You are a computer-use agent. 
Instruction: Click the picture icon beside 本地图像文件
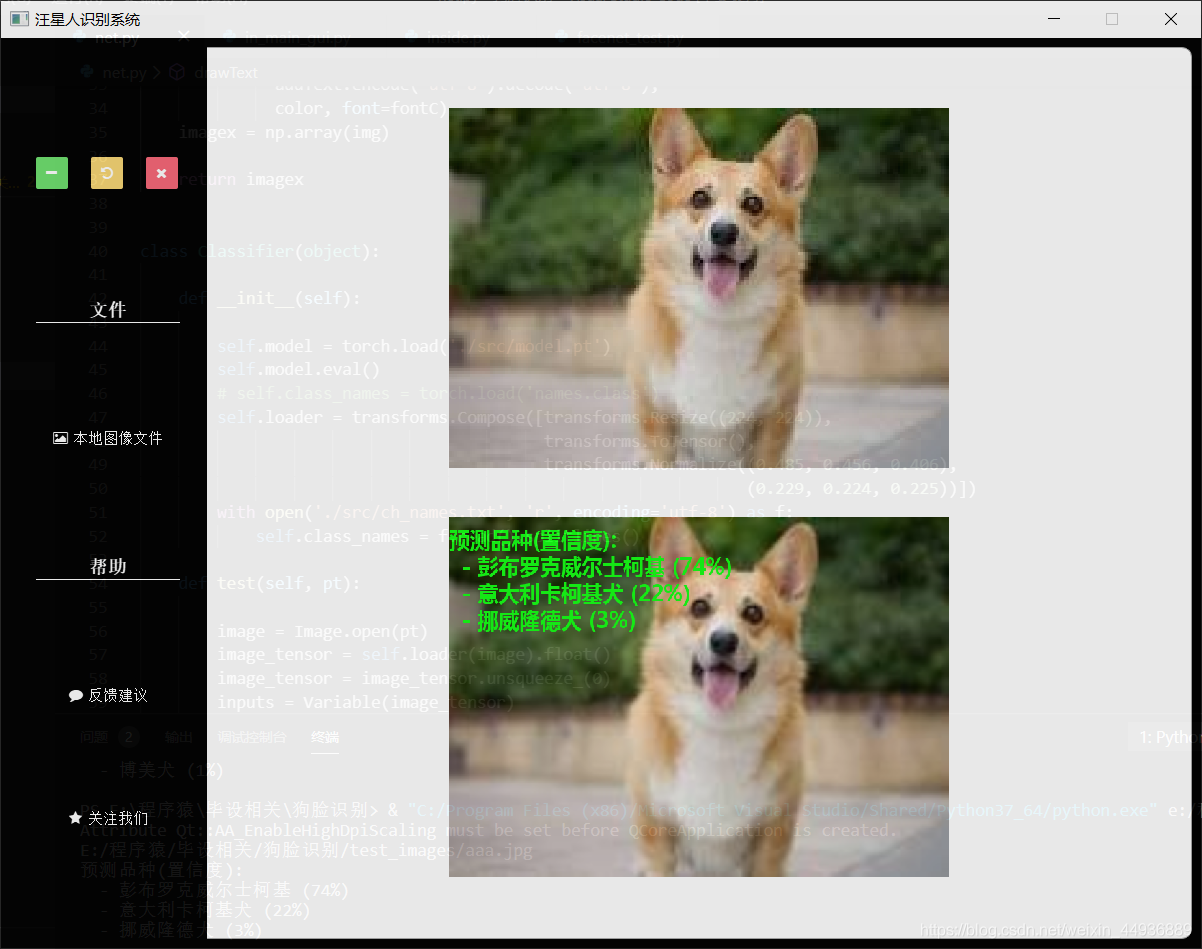pyautogui.click(x=60, y=438)
